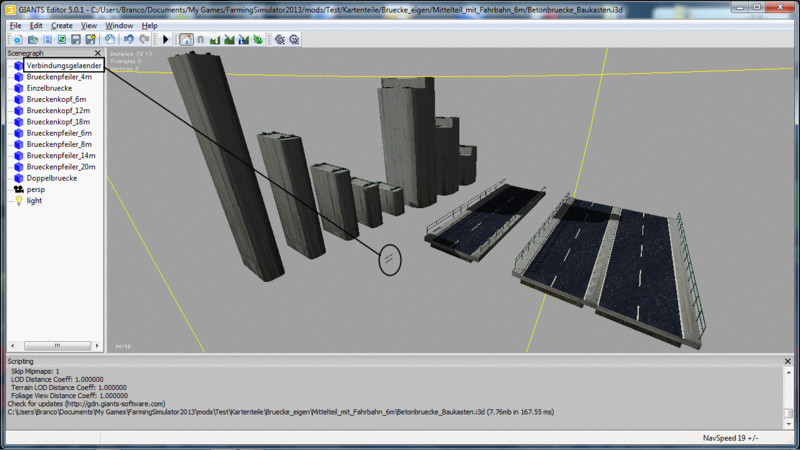Select the foliage paint tool icon
Image resolution: width=800 pixels, height=450 pixels.
(x=258, y=39)
